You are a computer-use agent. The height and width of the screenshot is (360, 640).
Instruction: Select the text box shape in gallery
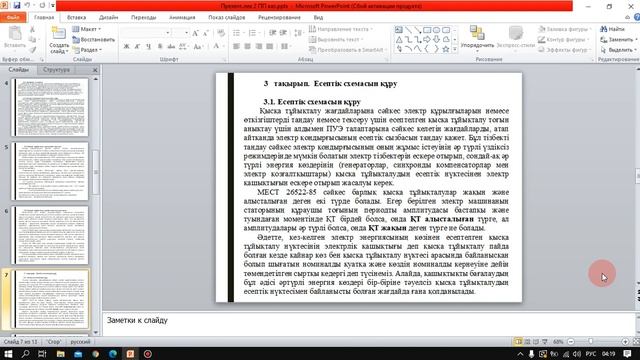[398, 30]
